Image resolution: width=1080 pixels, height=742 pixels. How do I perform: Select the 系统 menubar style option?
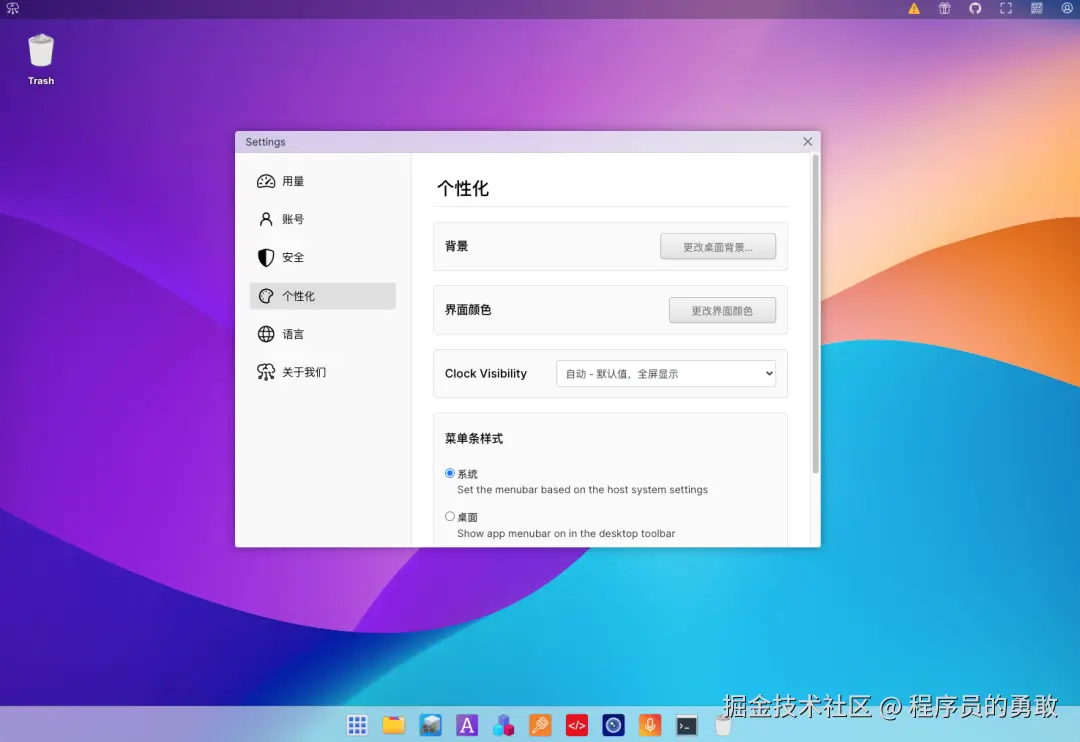[x=450, y=473]
